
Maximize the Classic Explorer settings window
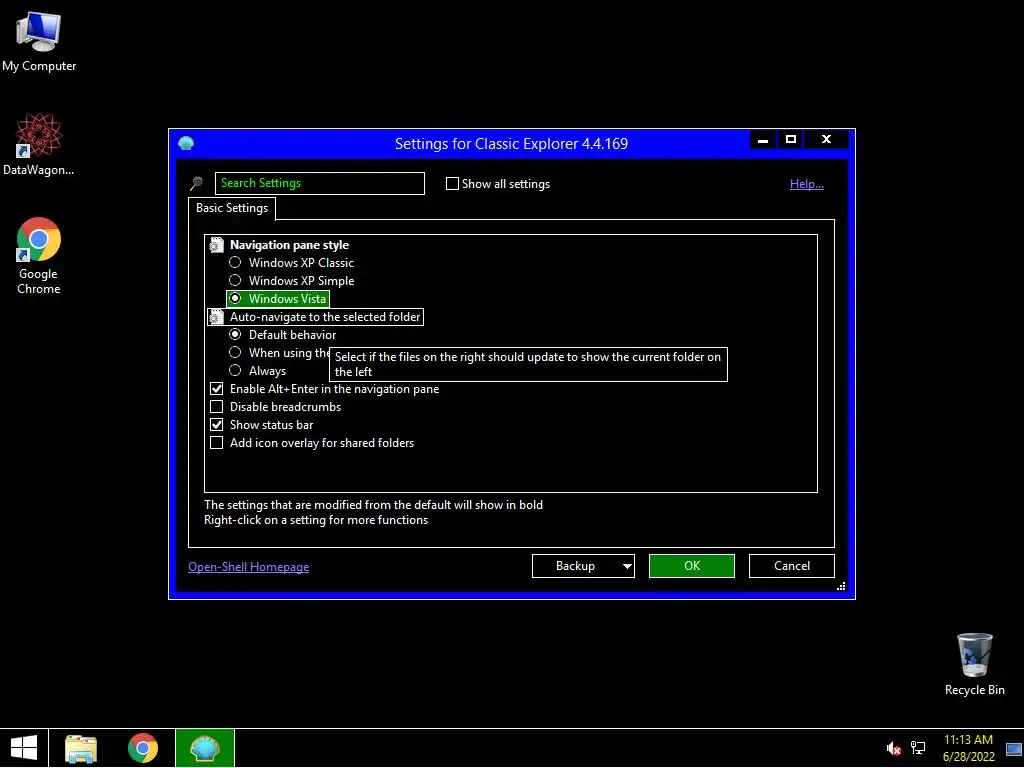[791, 140]
